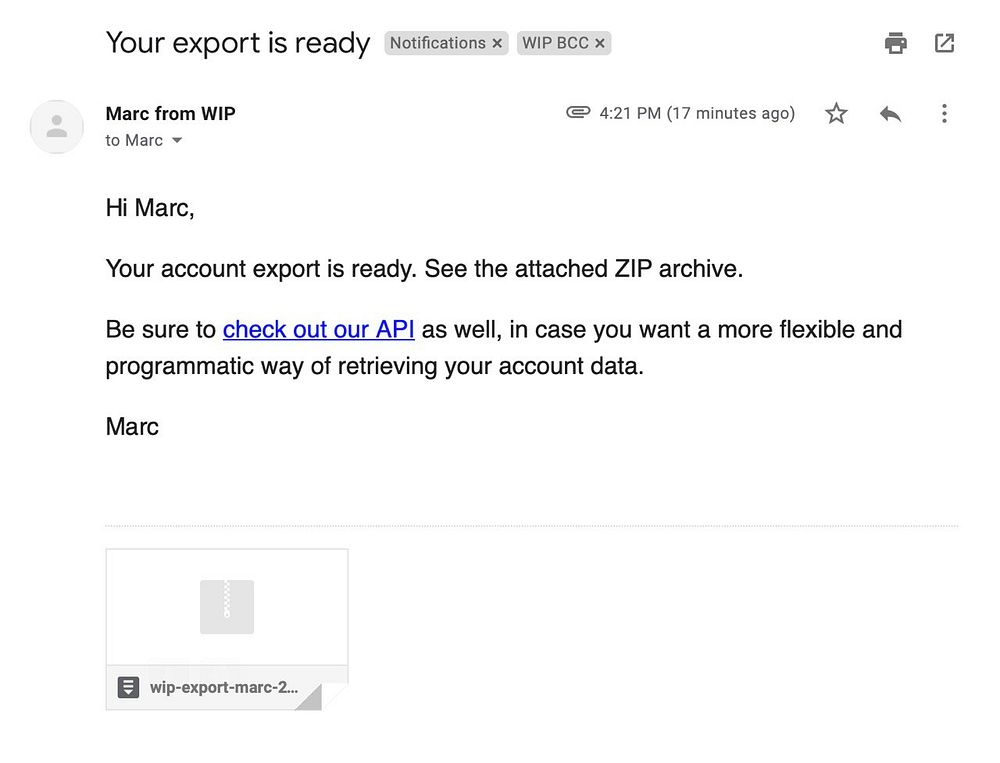Remove the Notifications label with its x

tap(497, 44)
